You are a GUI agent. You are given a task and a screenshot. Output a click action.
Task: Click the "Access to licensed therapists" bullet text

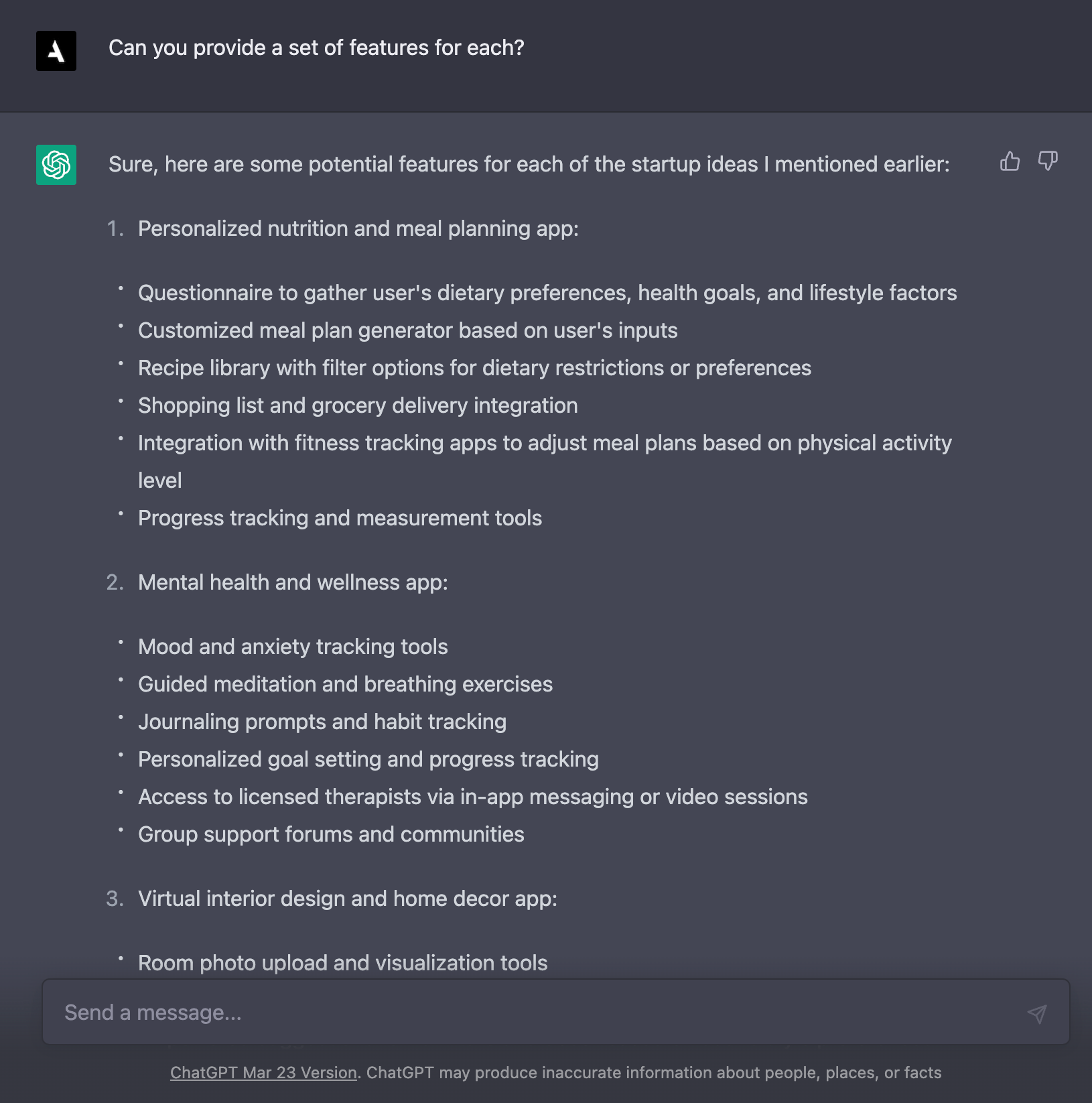(472, 797)
